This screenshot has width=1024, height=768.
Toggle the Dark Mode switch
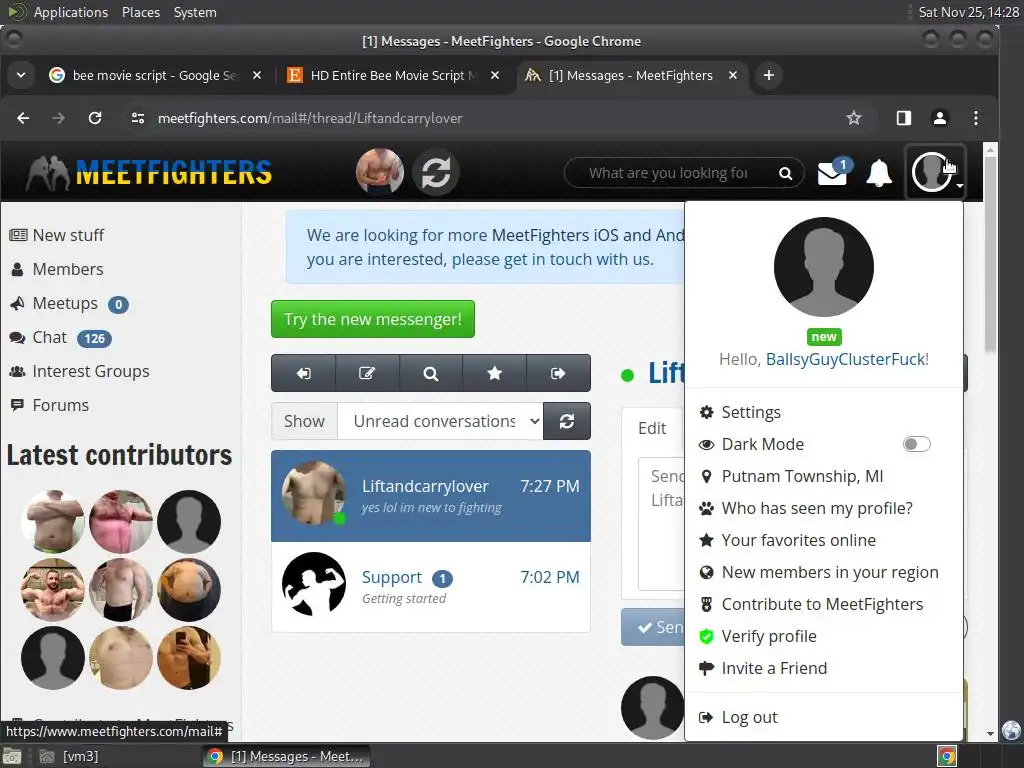click(x=916, y=444)
